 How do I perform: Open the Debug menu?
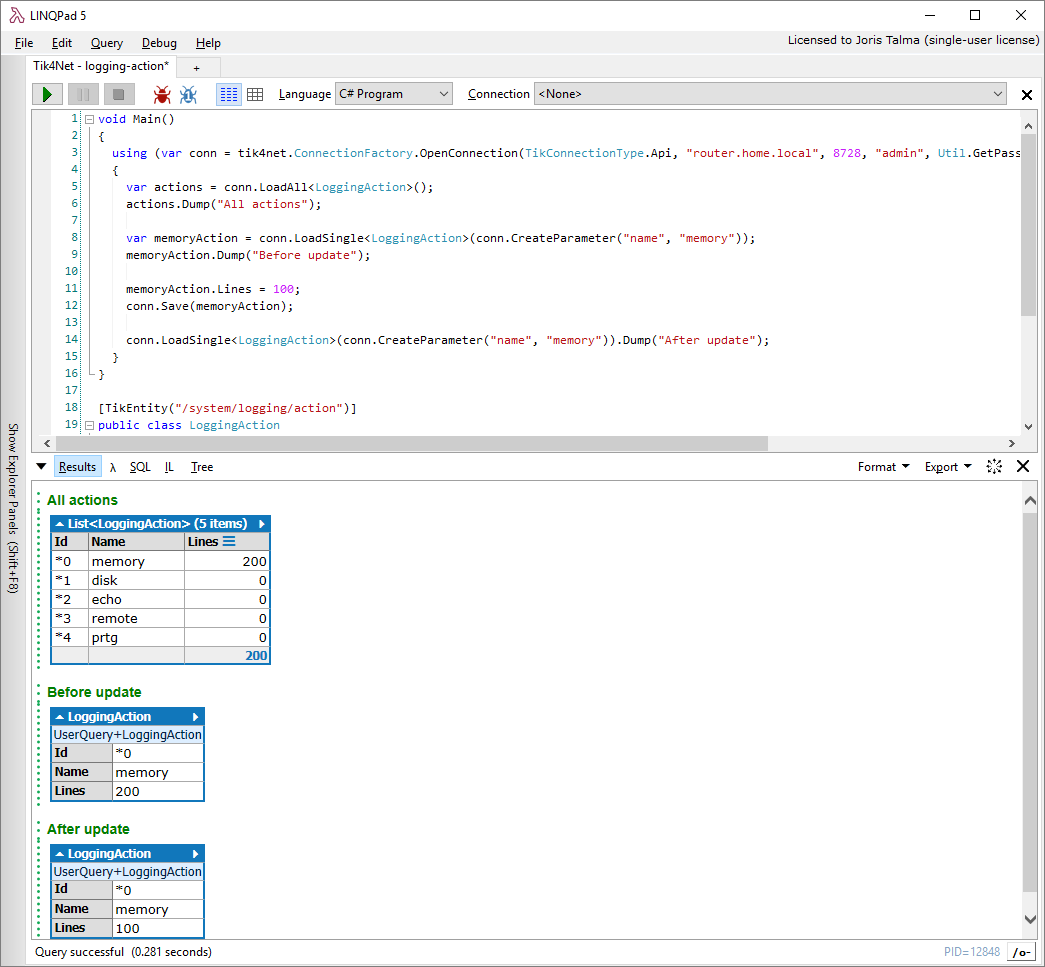pos(159,43)
